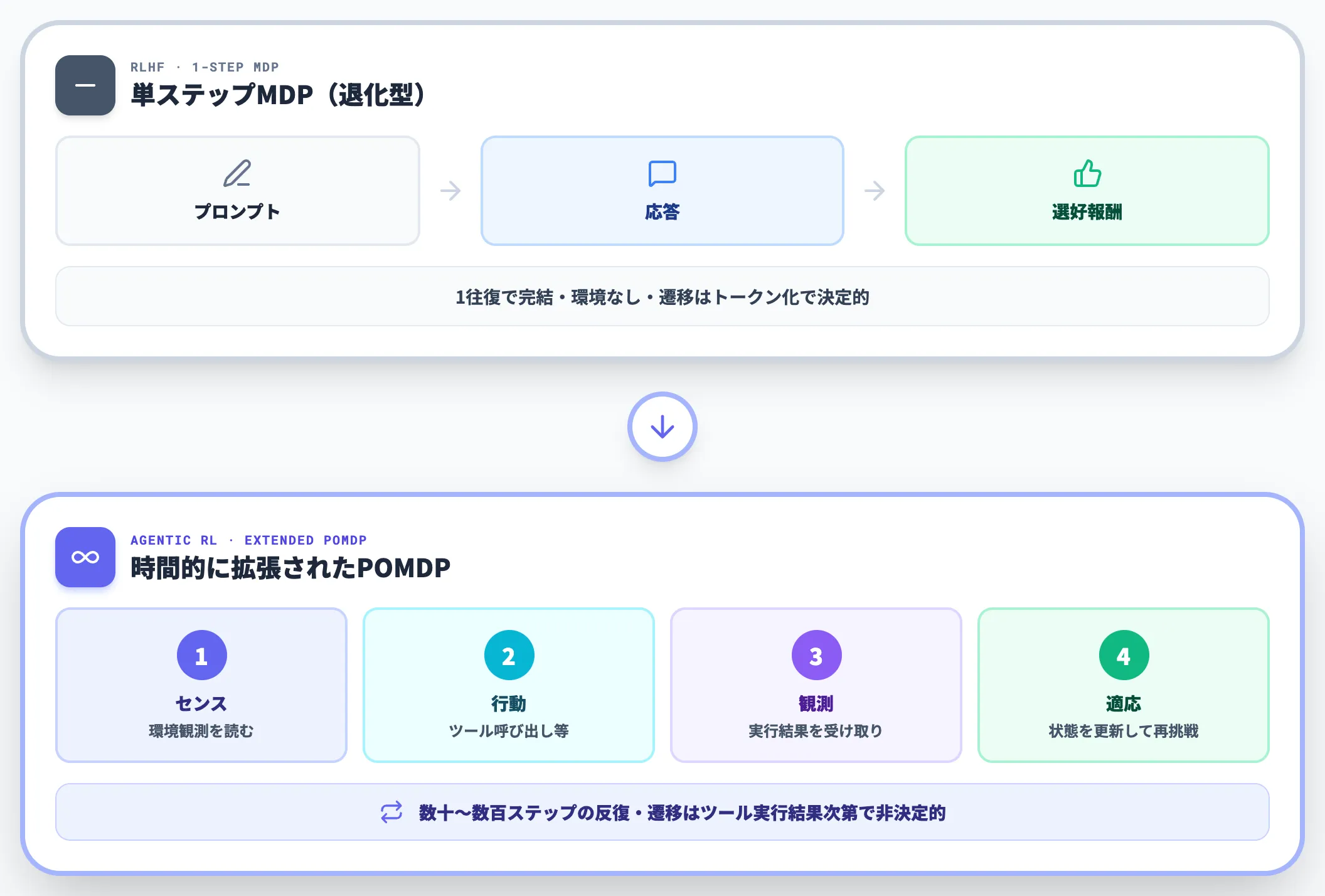Select the 選好報酬 label

tap(1087, 212)
